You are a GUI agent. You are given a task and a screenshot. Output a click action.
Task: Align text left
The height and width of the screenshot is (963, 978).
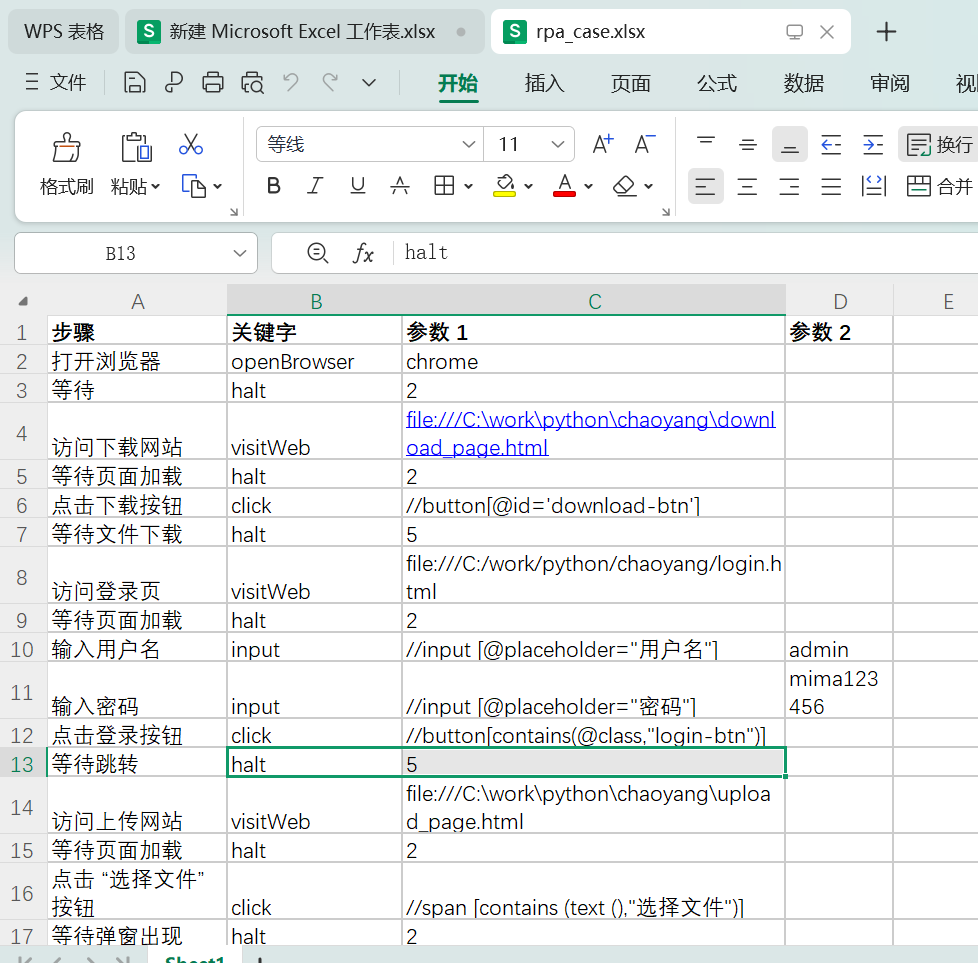(x=705, y=186)
